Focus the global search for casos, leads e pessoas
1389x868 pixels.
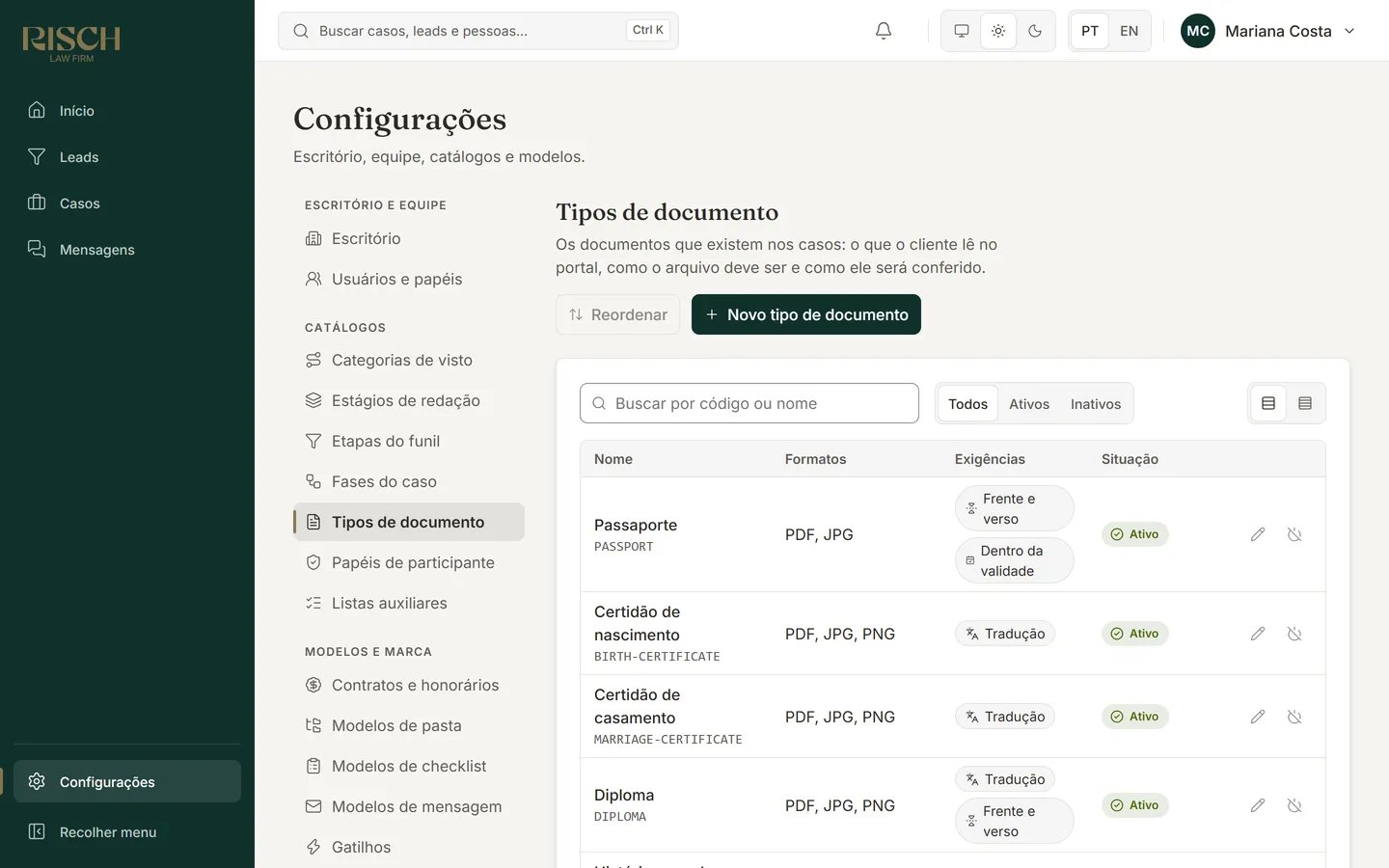click(478, 31)
